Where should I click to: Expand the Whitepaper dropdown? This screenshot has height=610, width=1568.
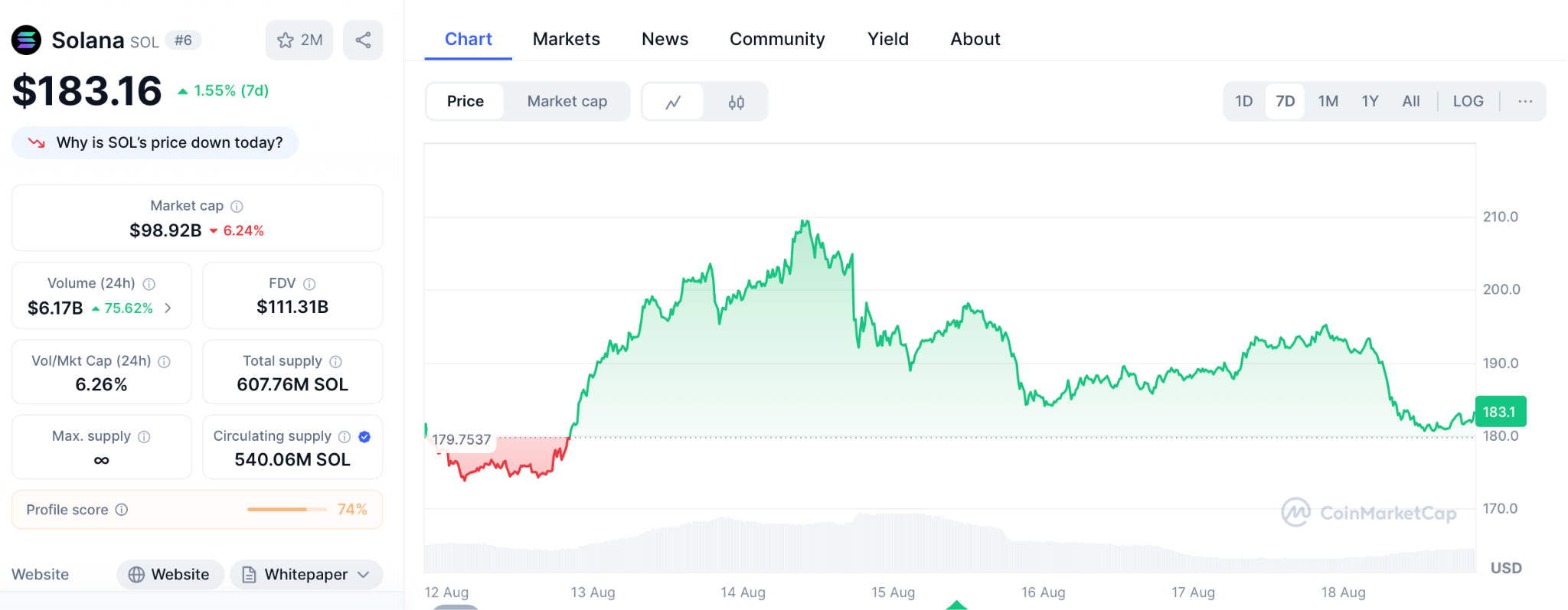point(306,575)
